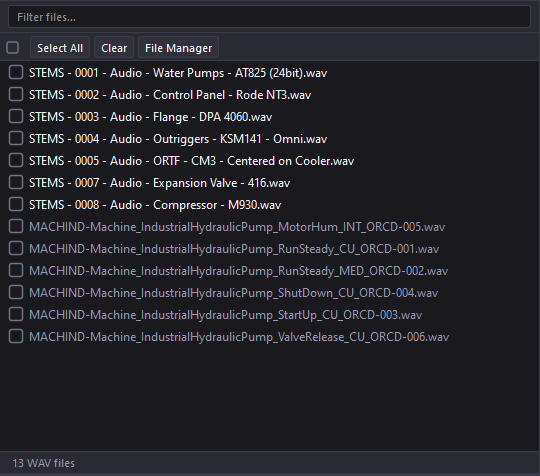Viewport: 540px width, 476px height.
Task: Select the RunSteady_CU_ORCD-001.wav file name
Action: (234, 249)
